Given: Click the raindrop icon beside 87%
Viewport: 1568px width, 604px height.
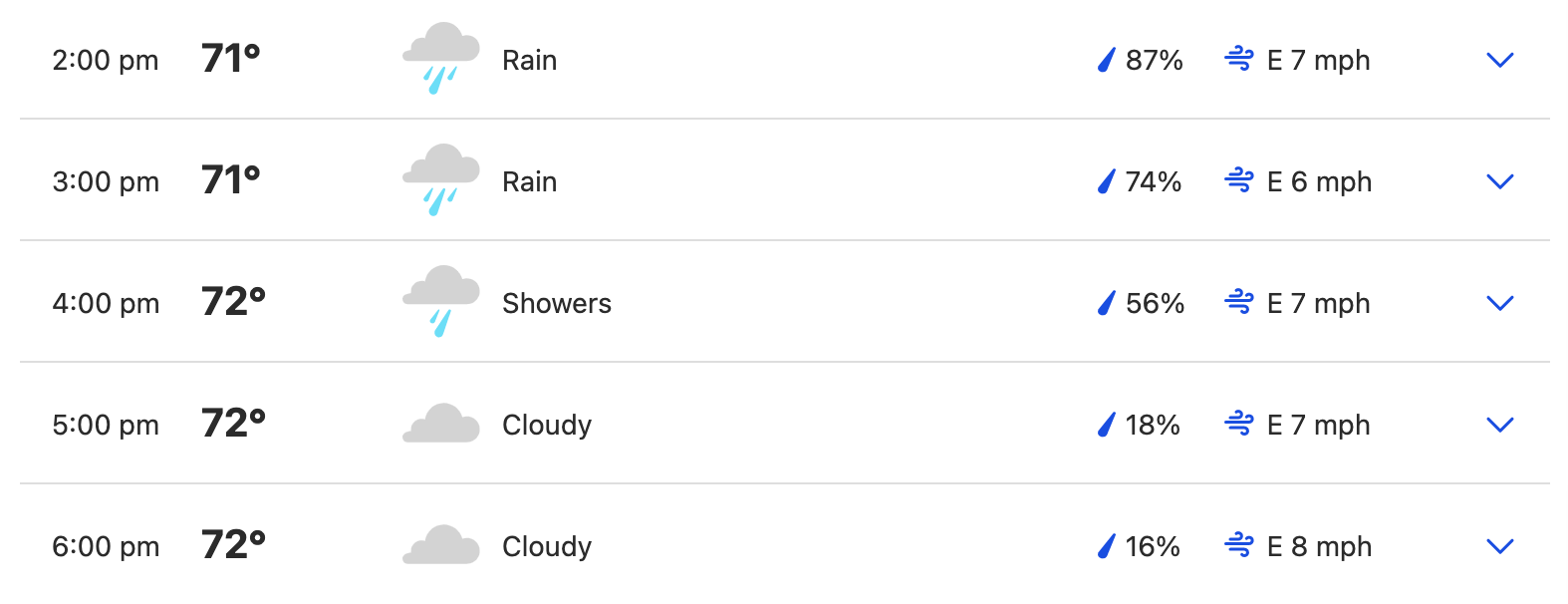Looking at the screenshot, I should [x=1106, y=60].
